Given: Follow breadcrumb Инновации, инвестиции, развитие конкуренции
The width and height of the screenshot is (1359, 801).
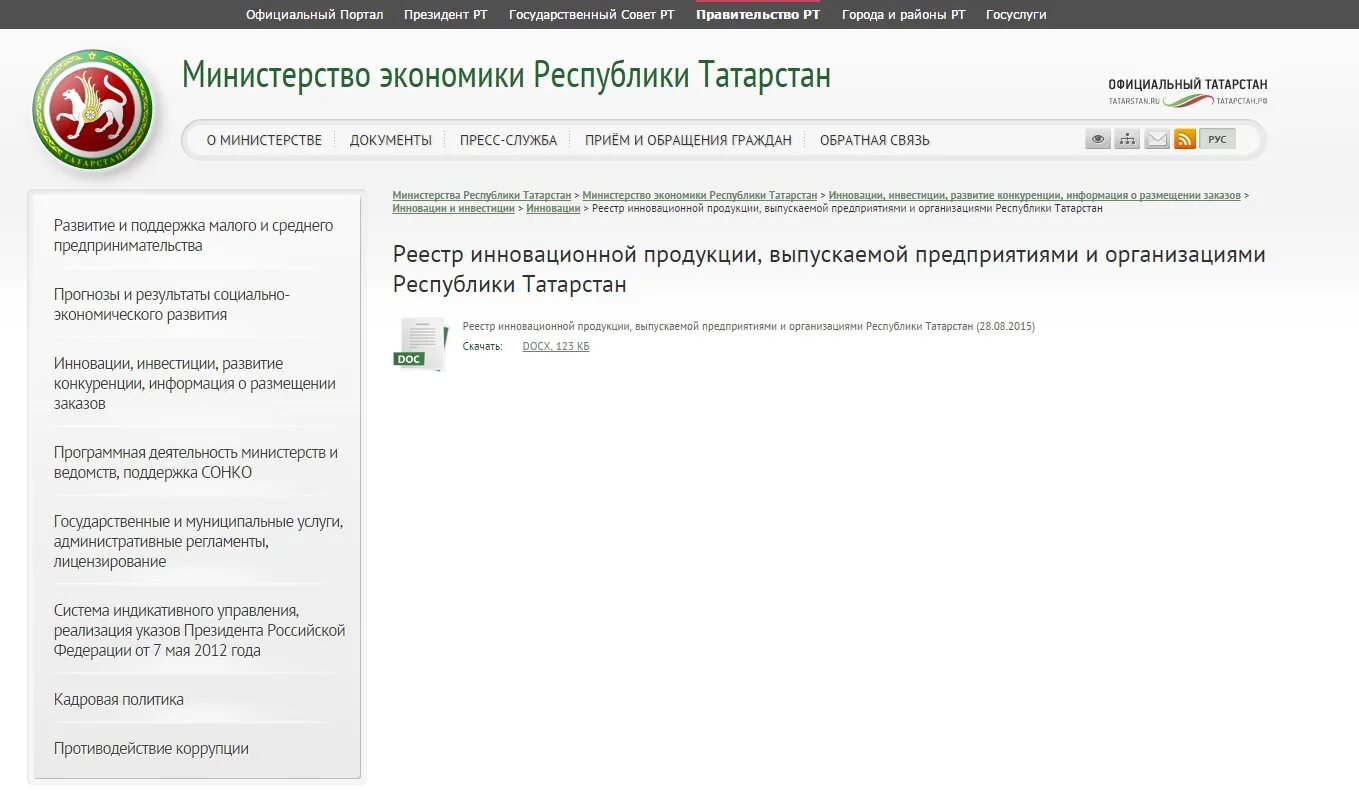Looking at the screenshot, I should (1035, 195).
